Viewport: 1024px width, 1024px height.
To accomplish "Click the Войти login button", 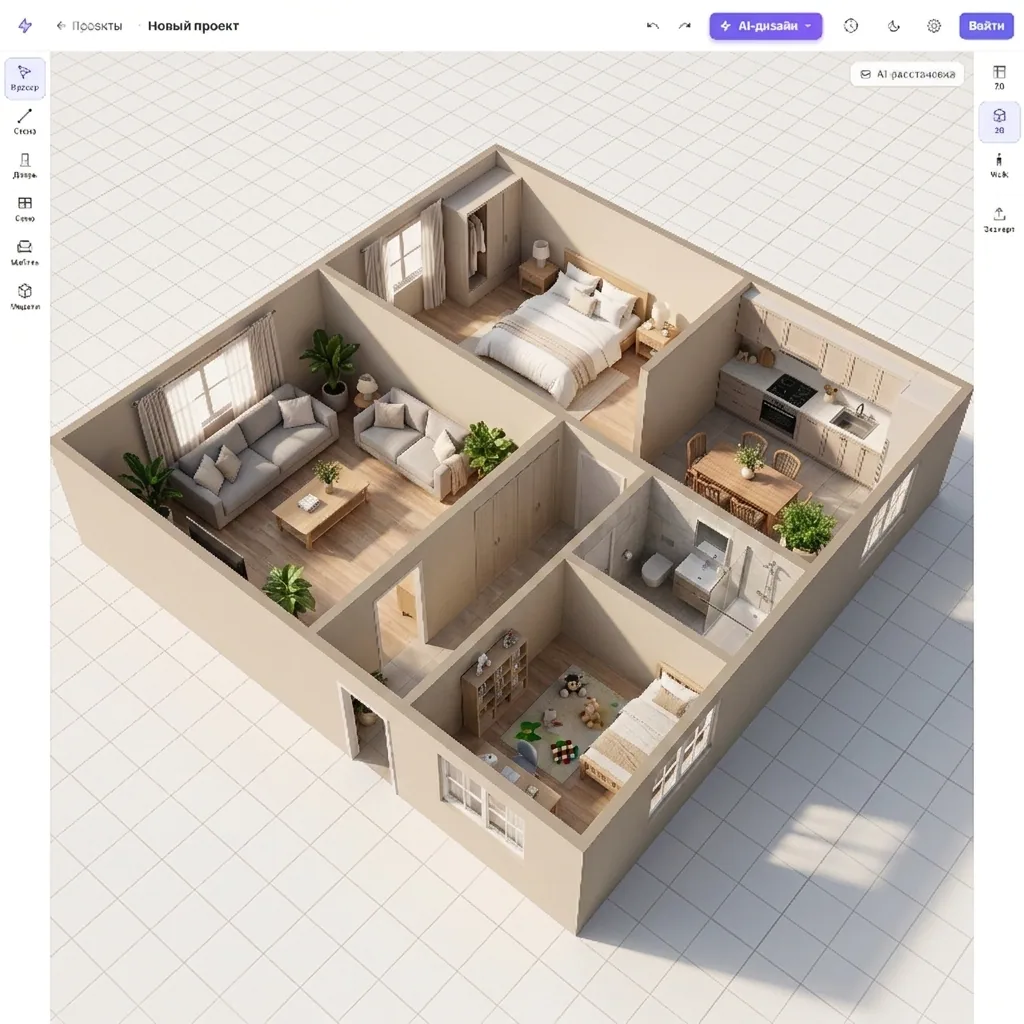I will point(986,26).
